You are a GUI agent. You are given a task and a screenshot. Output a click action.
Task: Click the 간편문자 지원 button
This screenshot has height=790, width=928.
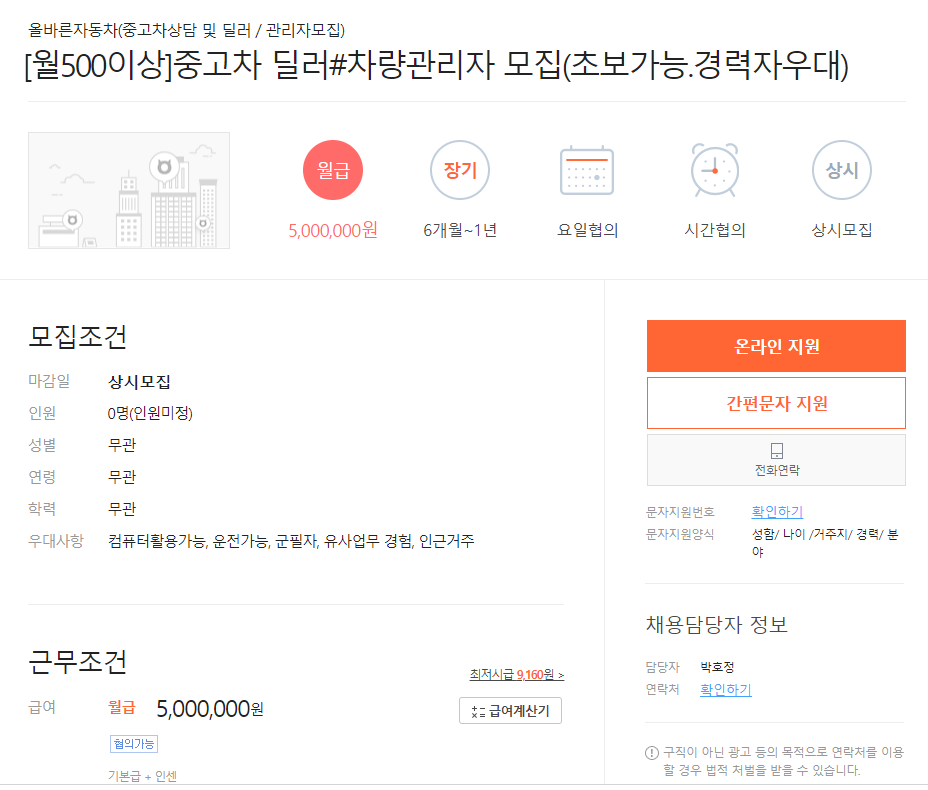click(776, 403)
